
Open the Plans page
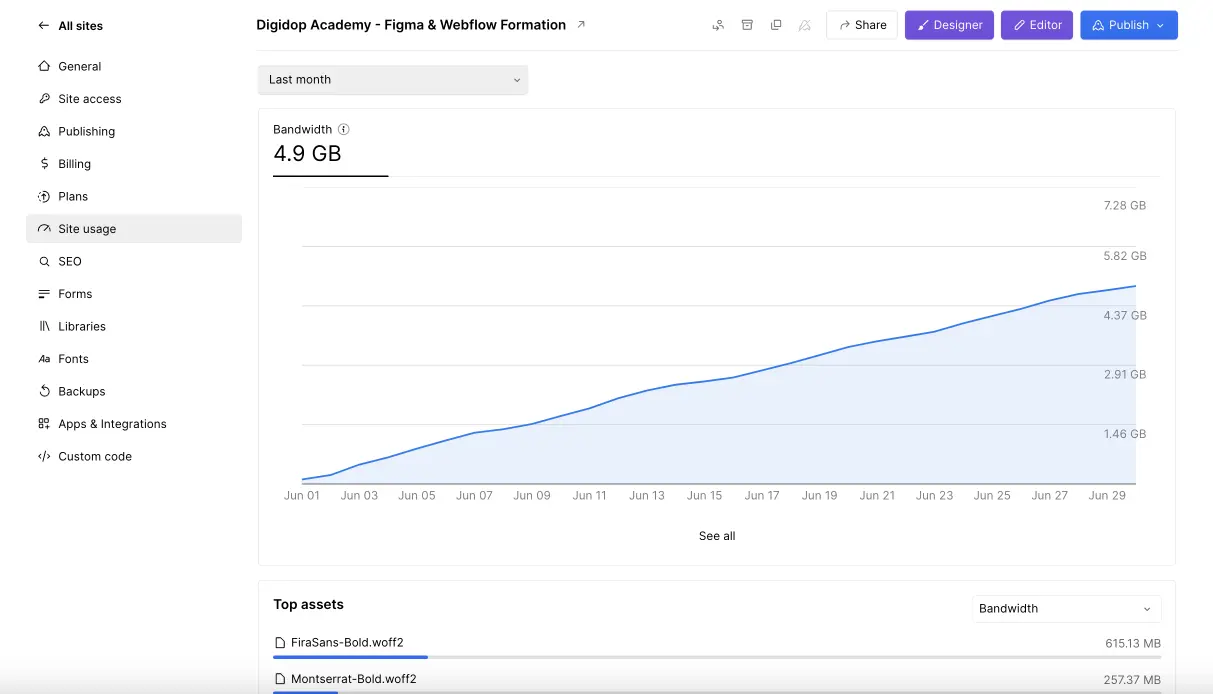[x=134, y=196]
